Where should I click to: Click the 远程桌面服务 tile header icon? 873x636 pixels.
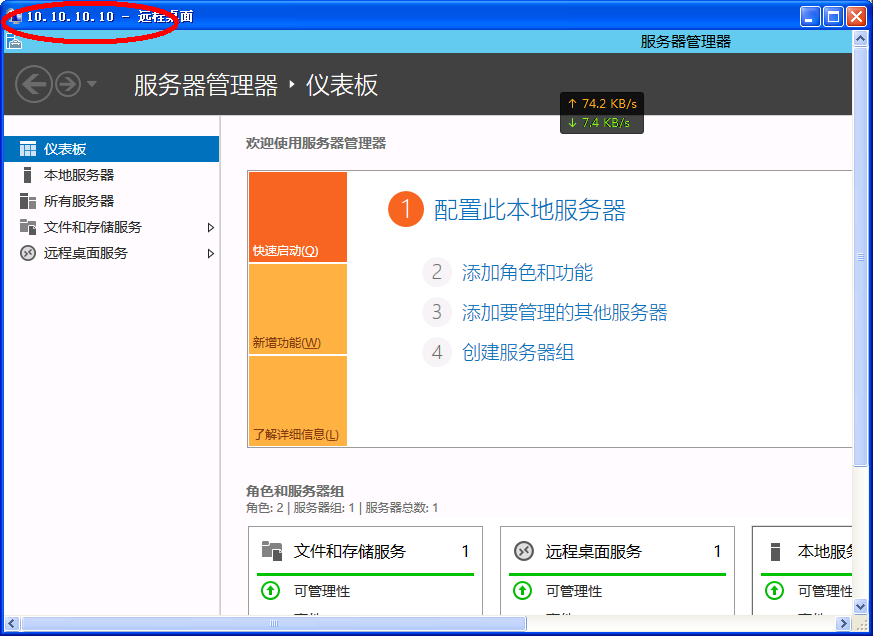coord(523,551)
